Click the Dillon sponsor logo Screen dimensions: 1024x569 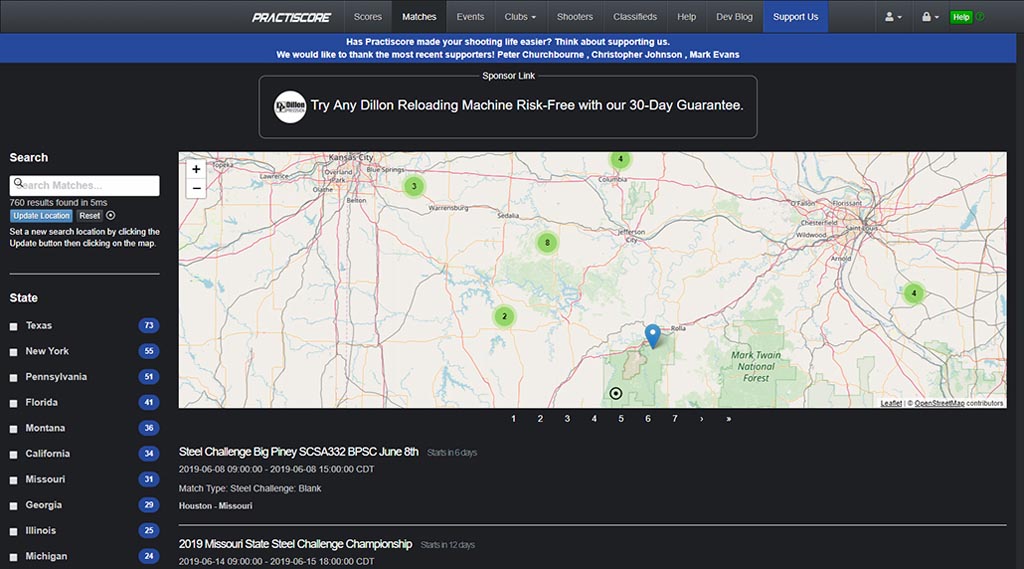pyautogui.click(x=289, y=105)
